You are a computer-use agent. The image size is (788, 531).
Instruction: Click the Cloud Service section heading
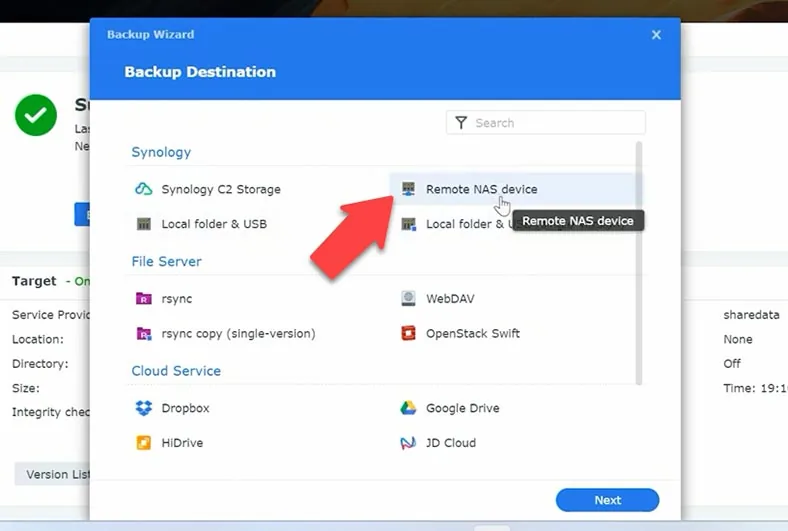176,371
